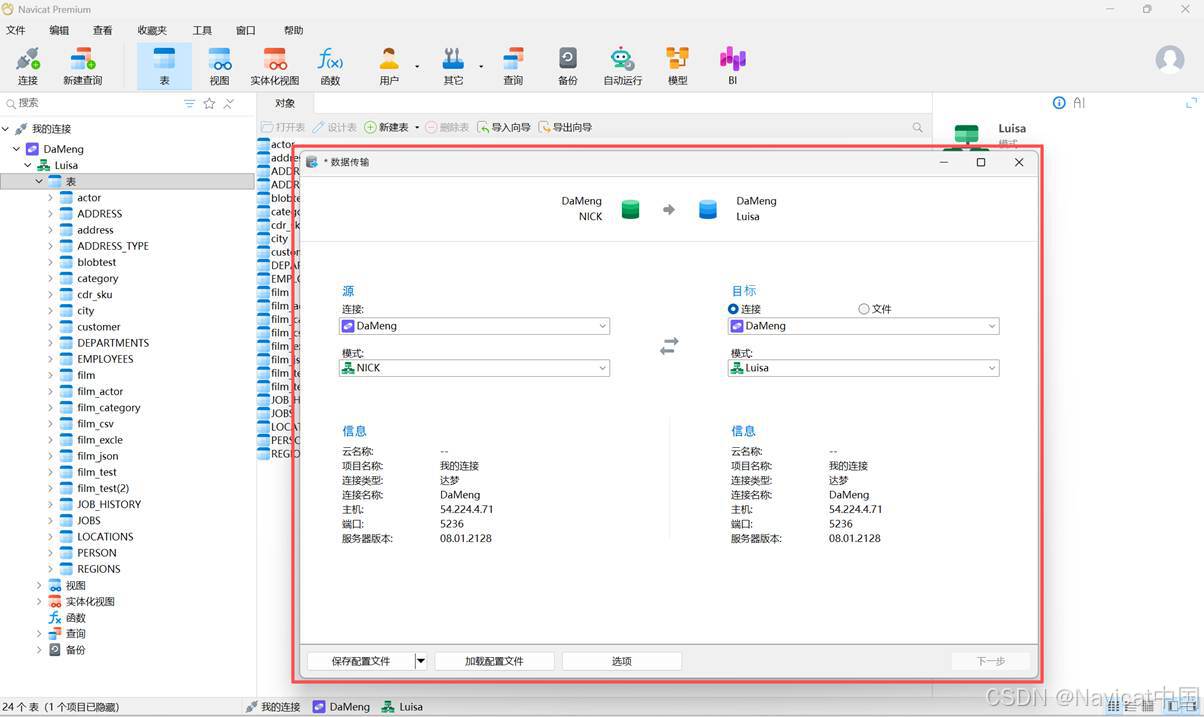Click the 加载配置文件 button

click(x=494, y=661)
